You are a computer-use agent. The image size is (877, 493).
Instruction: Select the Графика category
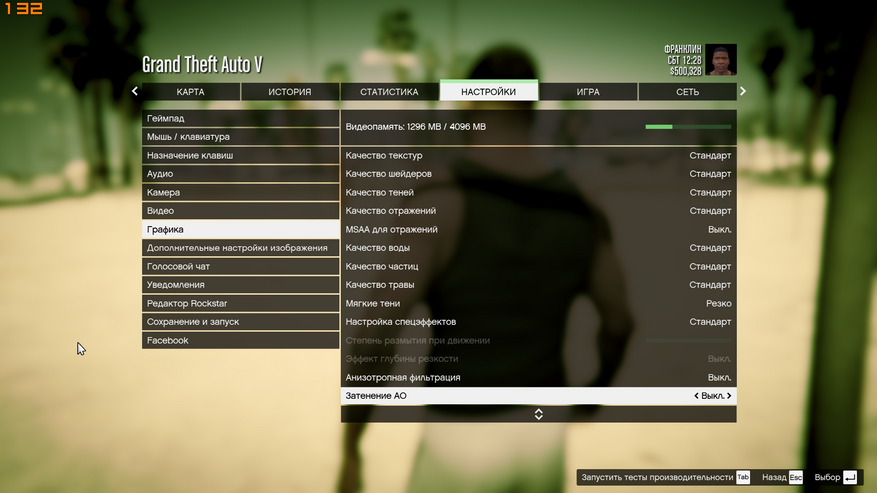tap(241, 229)
